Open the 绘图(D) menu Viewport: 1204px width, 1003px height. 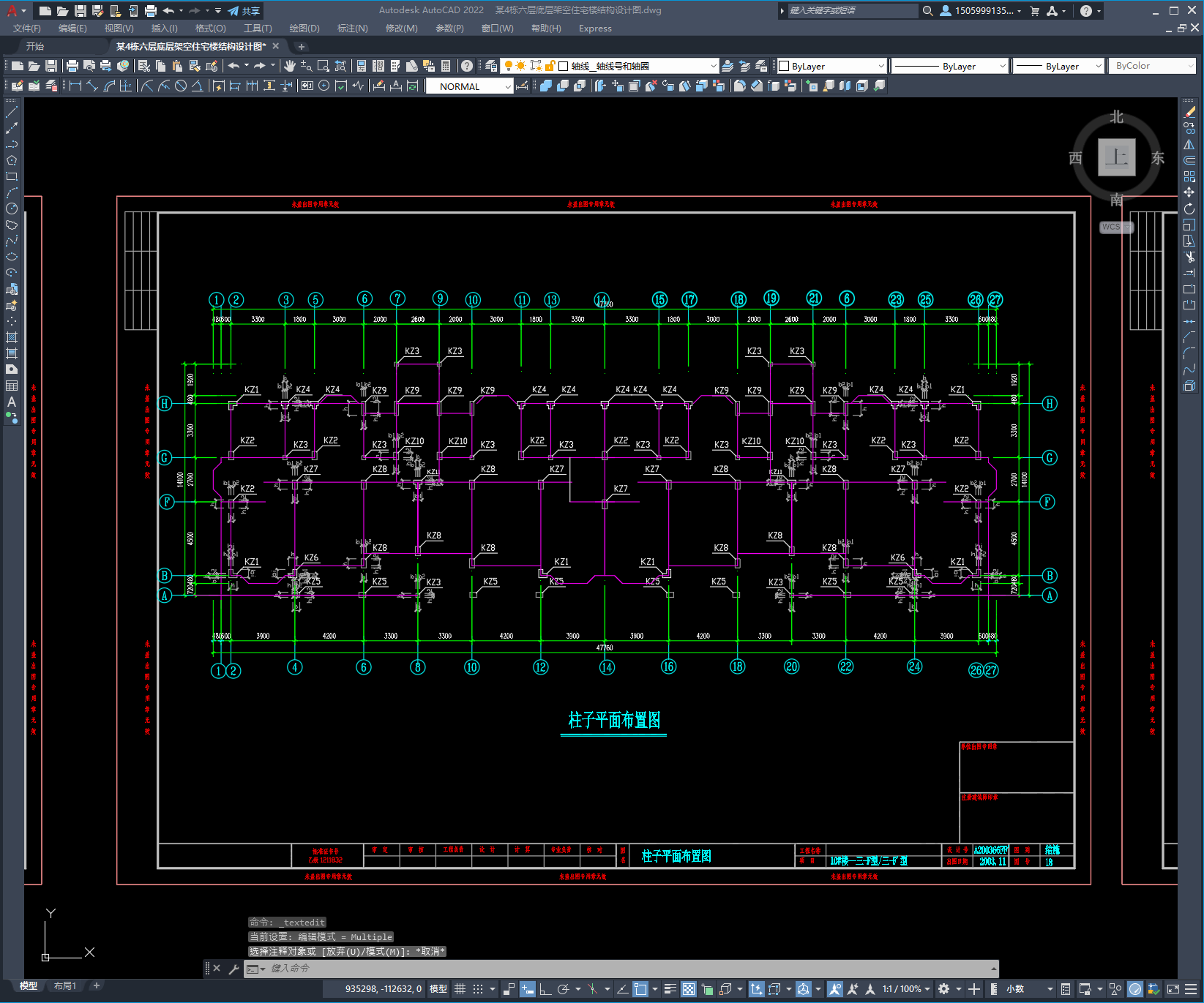click(304, 29)
